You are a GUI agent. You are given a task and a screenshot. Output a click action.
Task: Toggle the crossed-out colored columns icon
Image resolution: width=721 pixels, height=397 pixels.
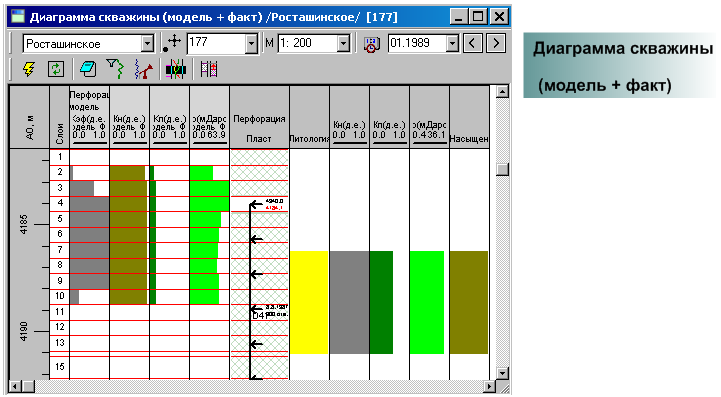(x=176, y=69)
